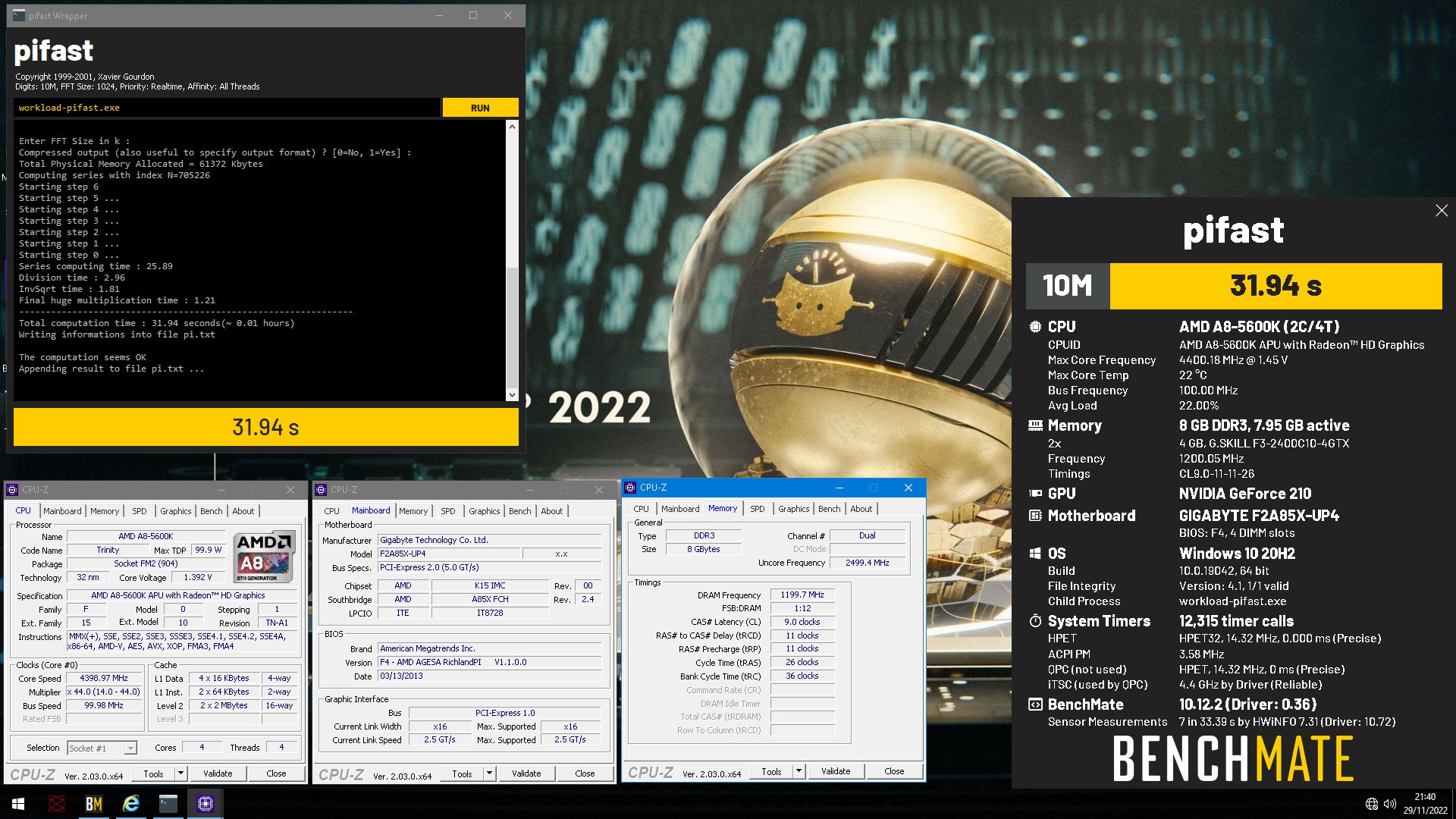Open Graphics tab in first CPU-Z window

click(176, 511)
